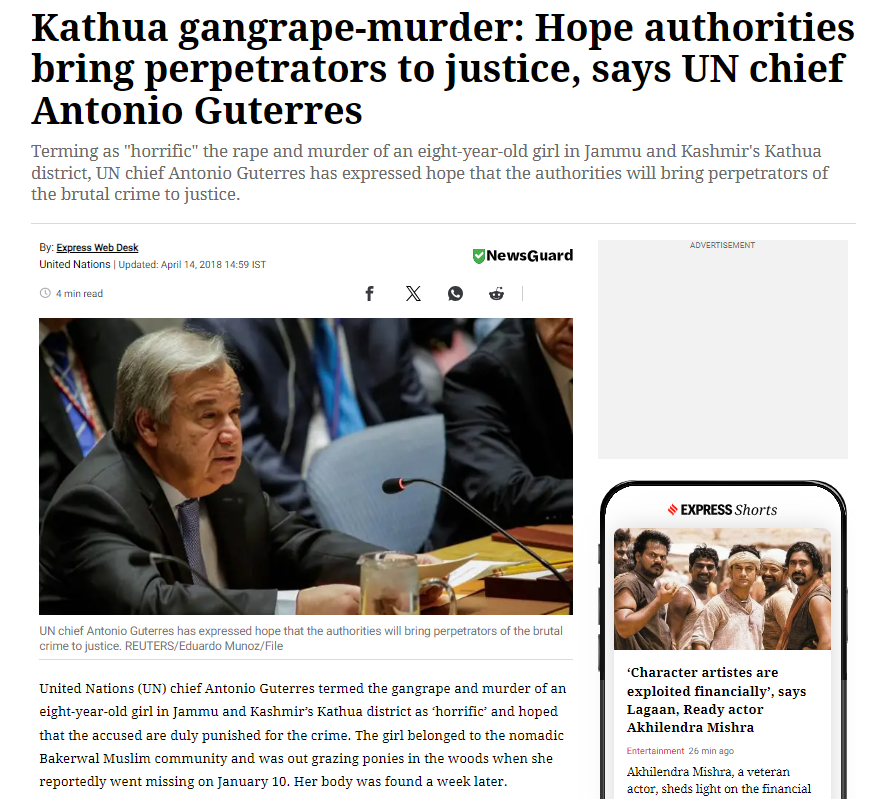Click the United Nations dateline text

[75, 264]
